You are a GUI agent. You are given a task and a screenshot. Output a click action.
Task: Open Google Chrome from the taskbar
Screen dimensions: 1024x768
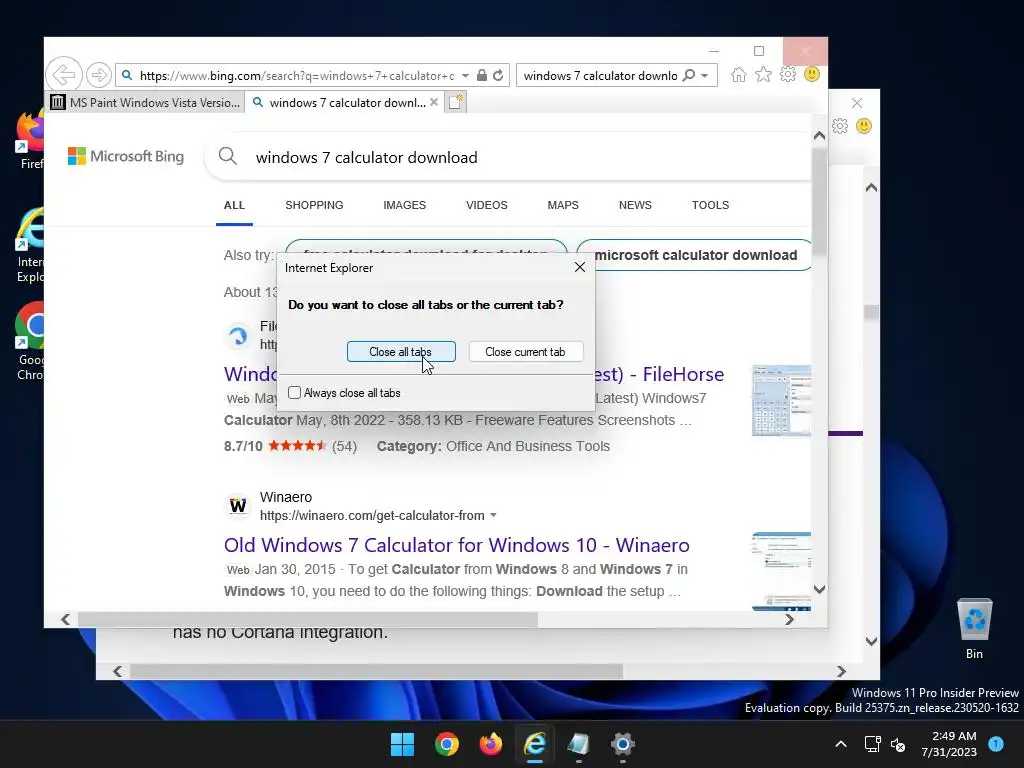click(x=447, y=744)
